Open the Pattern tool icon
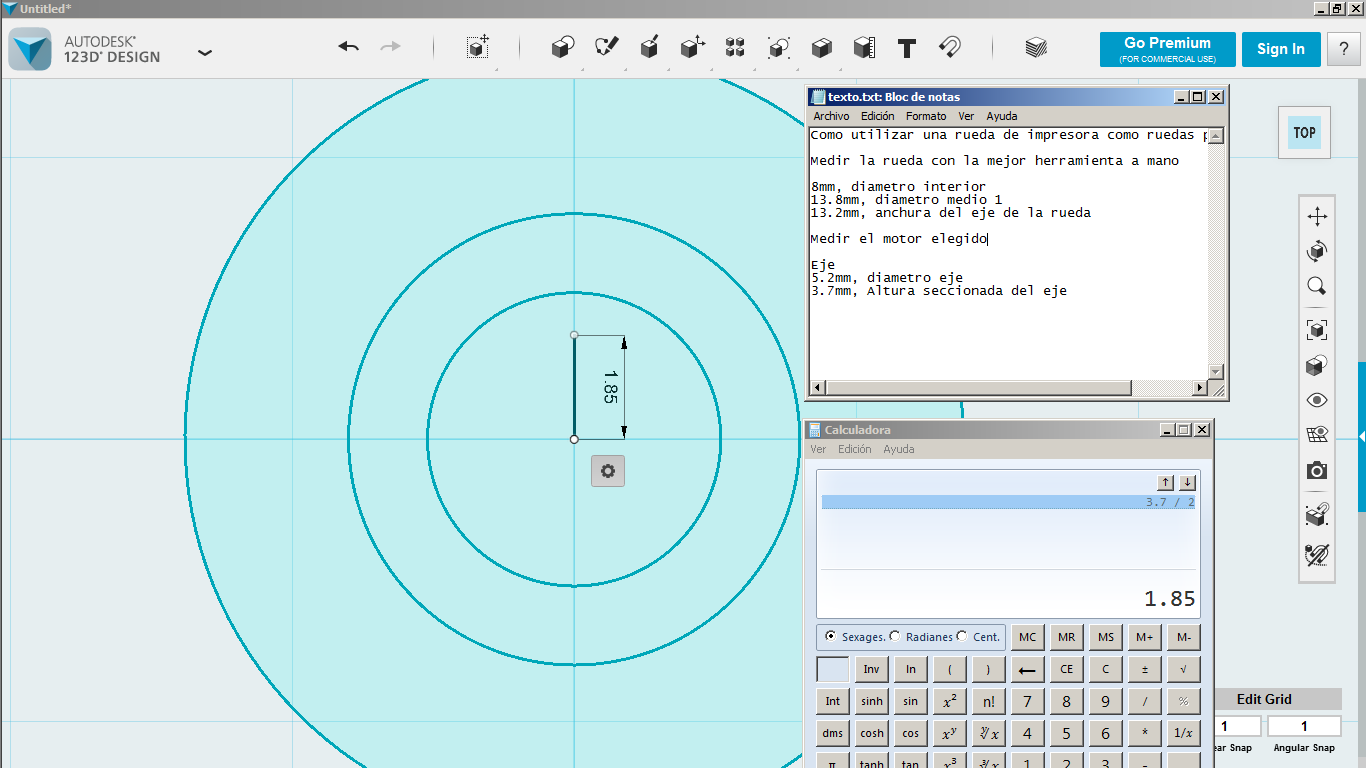 (x=735, y=47)
